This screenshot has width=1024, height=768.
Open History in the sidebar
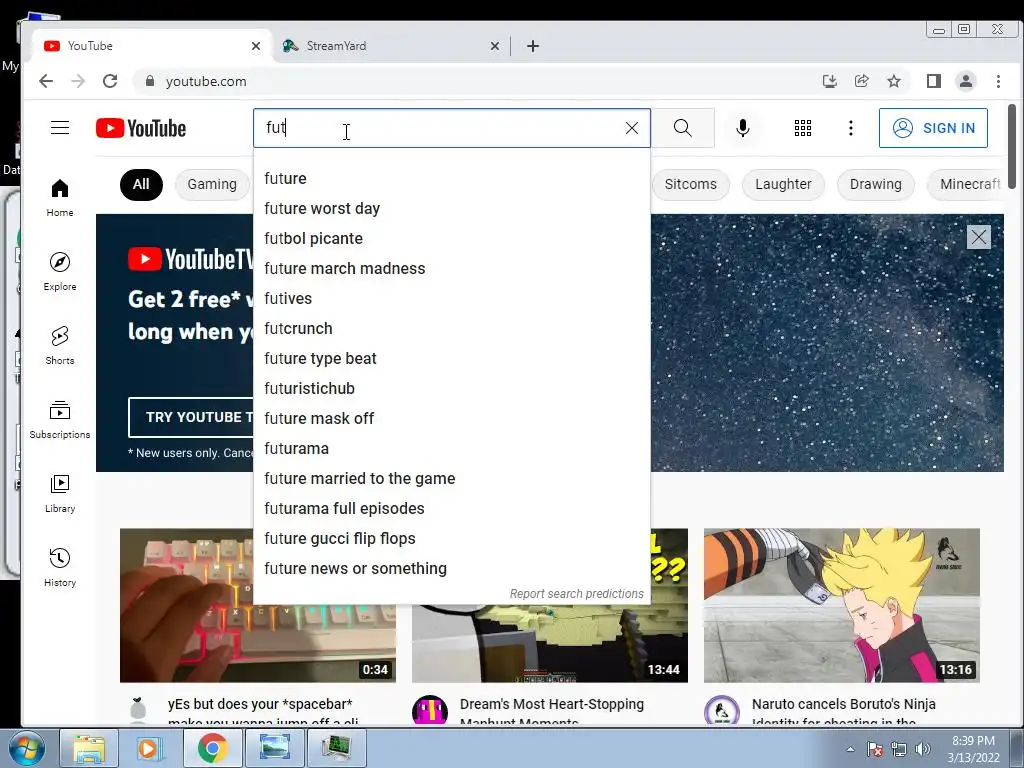[60, 567]
